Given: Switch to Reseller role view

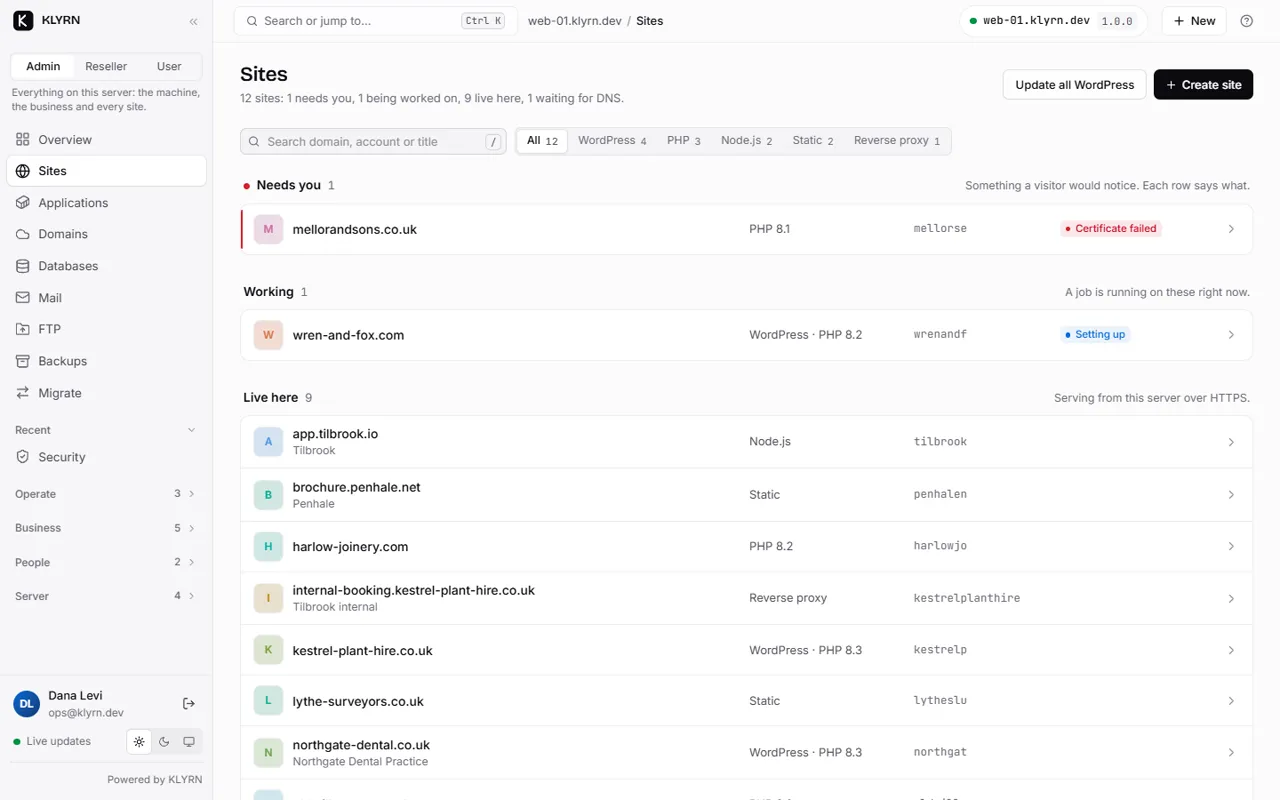Looking at the screenshot, I should [x=106, y=66].
